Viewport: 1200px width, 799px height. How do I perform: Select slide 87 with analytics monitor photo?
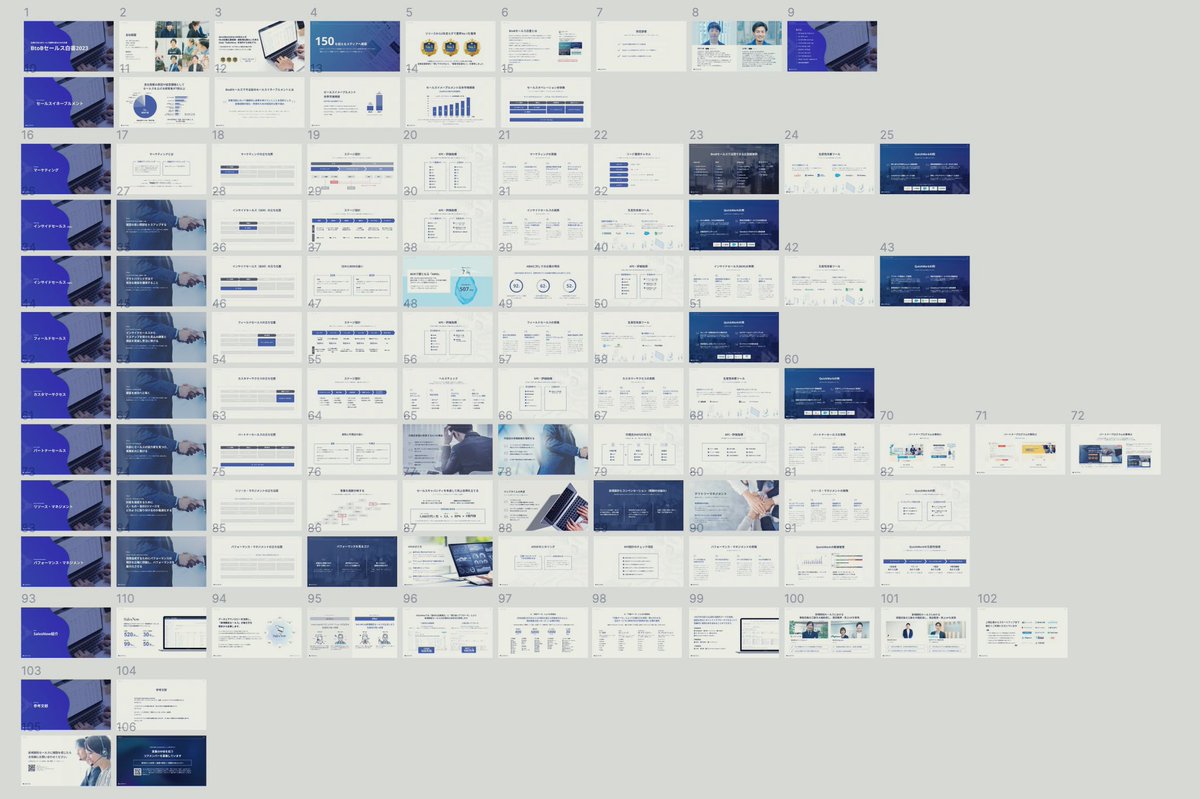coord(449,561)
